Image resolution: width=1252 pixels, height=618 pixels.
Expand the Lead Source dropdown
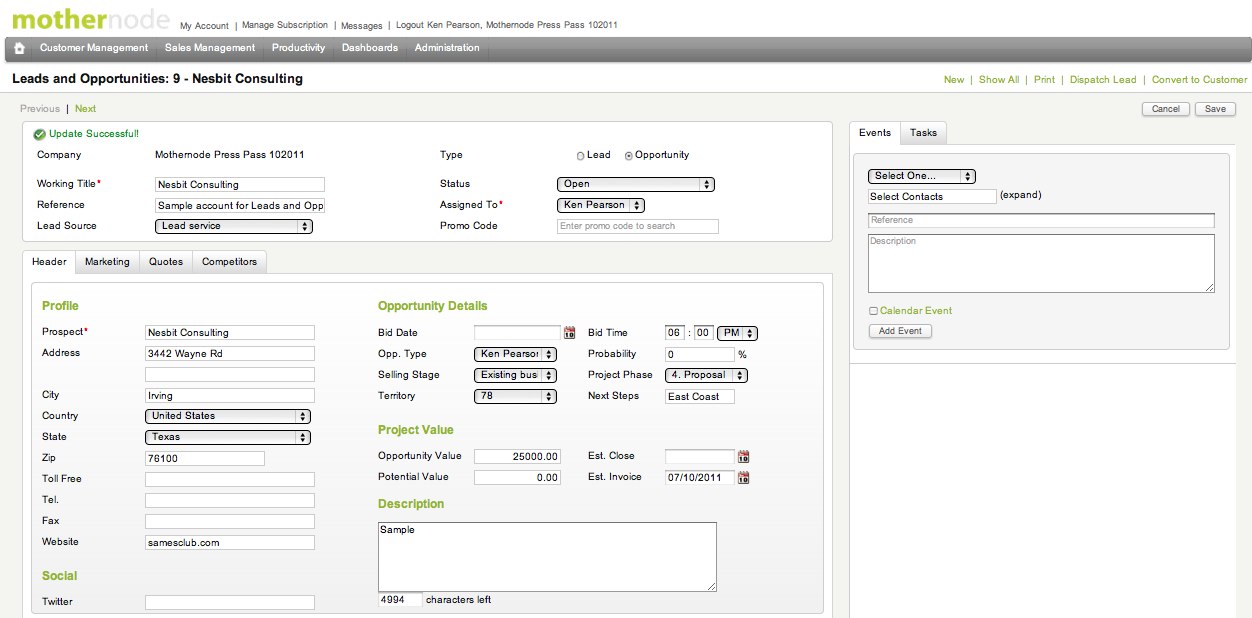point(235,226)
